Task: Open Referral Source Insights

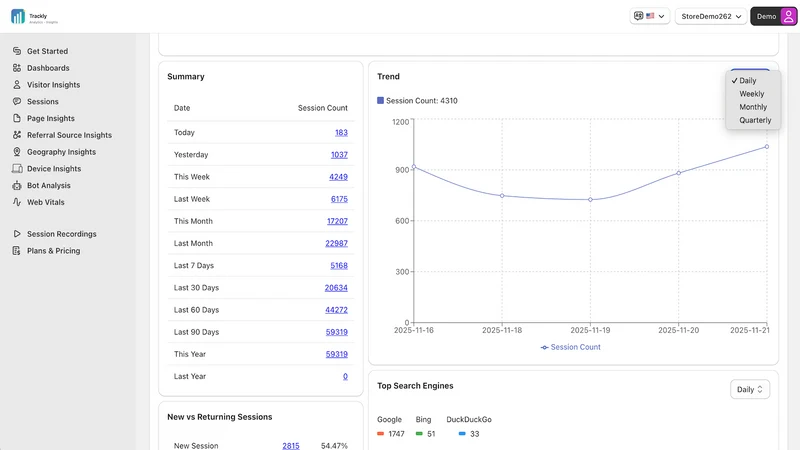Action: [x=69, y=135]
